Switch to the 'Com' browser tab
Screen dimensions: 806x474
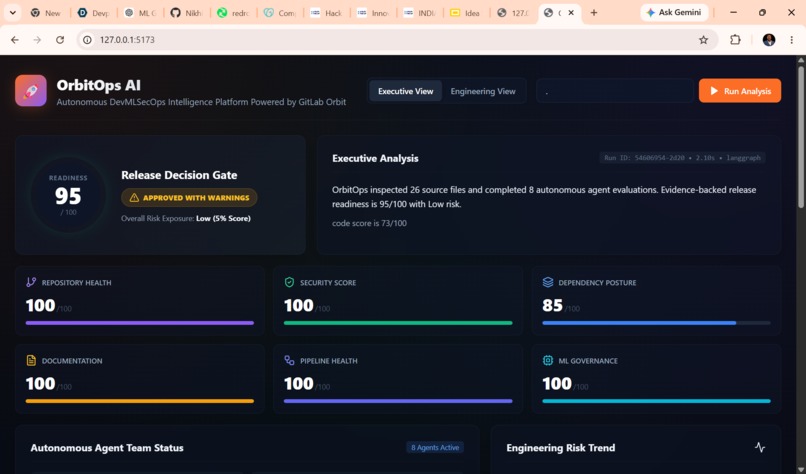(280, 13)
